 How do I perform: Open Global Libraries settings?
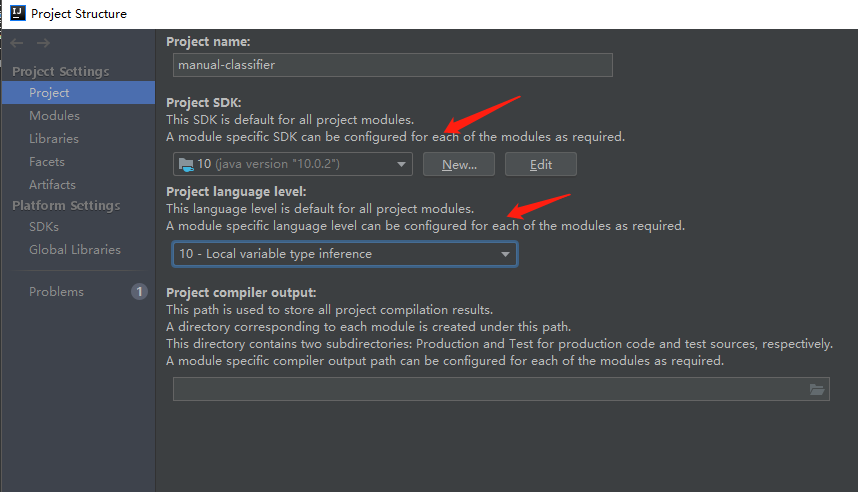pyautogui.click(x=75, y=250)
